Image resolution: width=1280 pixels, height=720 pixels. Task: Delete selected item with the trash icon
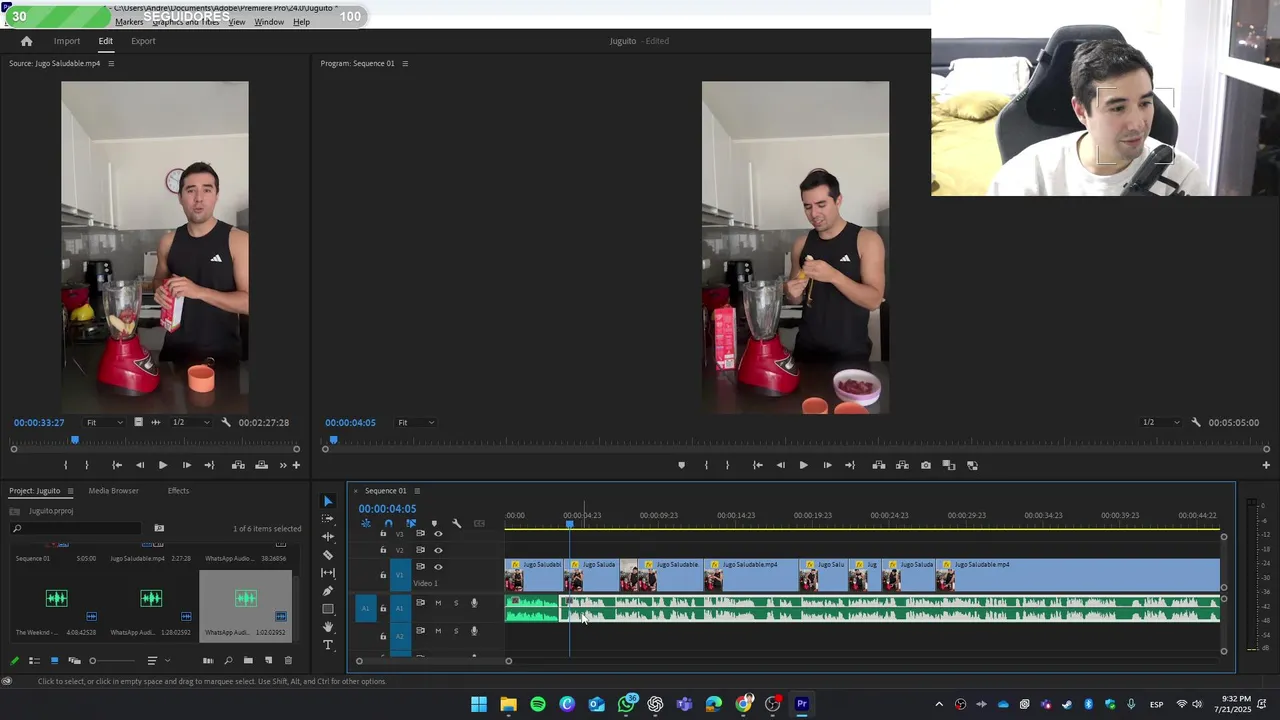[288, 660]
